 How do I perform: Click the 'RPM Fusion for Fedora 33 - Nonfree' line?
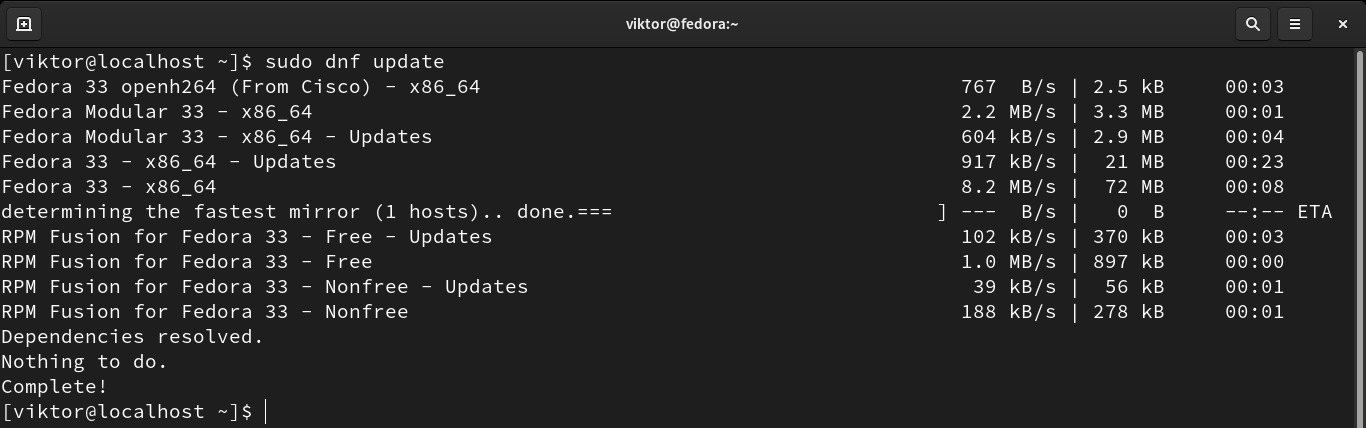(x=205, y=312)
